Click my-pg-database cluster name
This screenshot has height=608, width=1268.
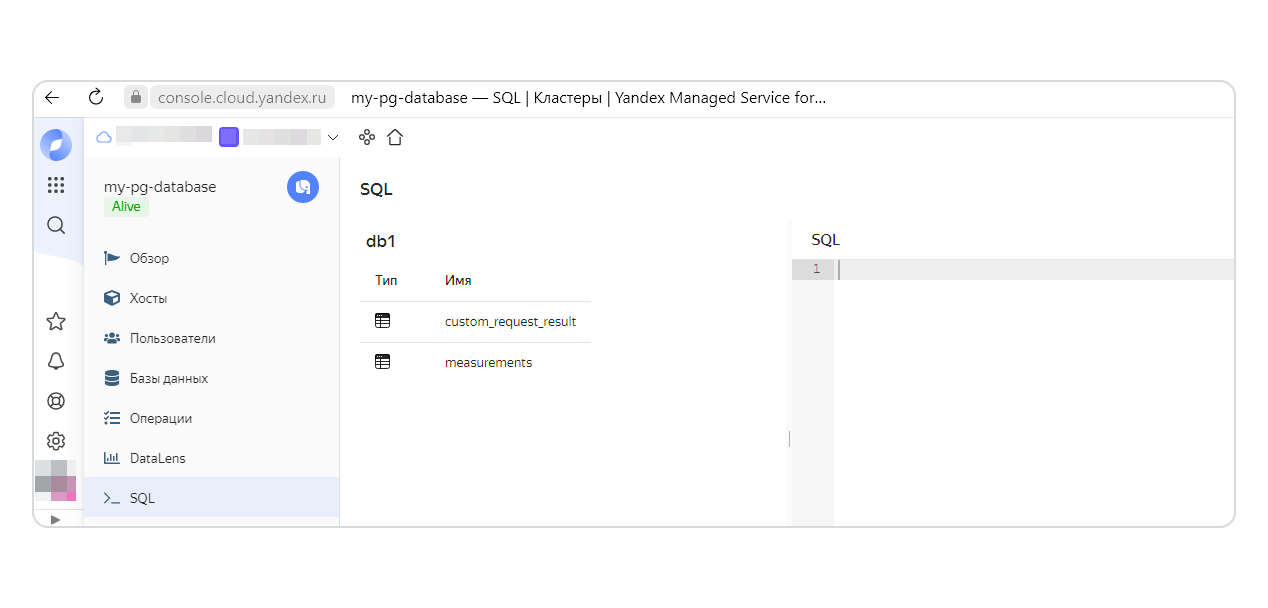pyautogui.click(x=160, y=187)
